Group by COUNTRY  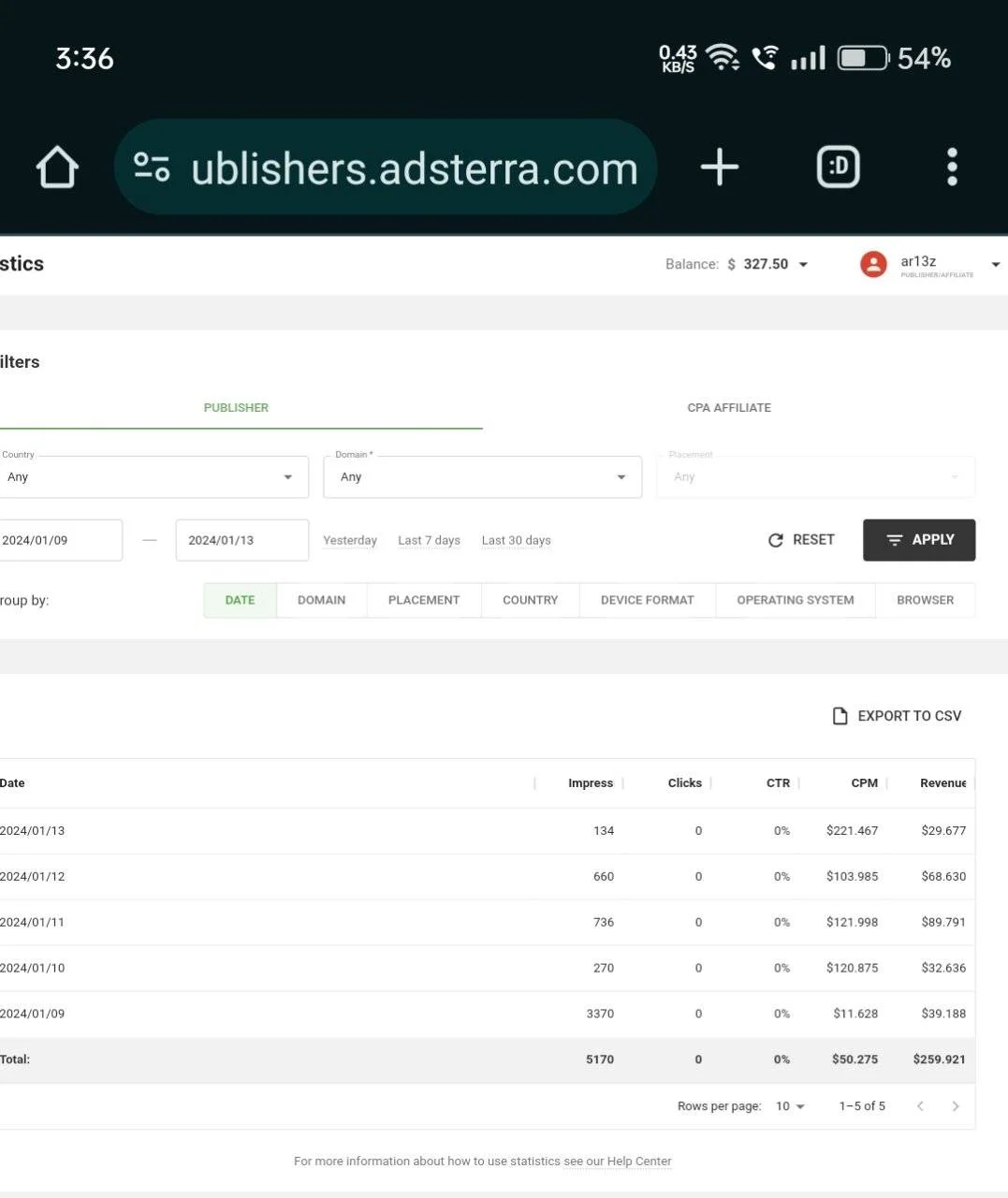coord(530,600)
